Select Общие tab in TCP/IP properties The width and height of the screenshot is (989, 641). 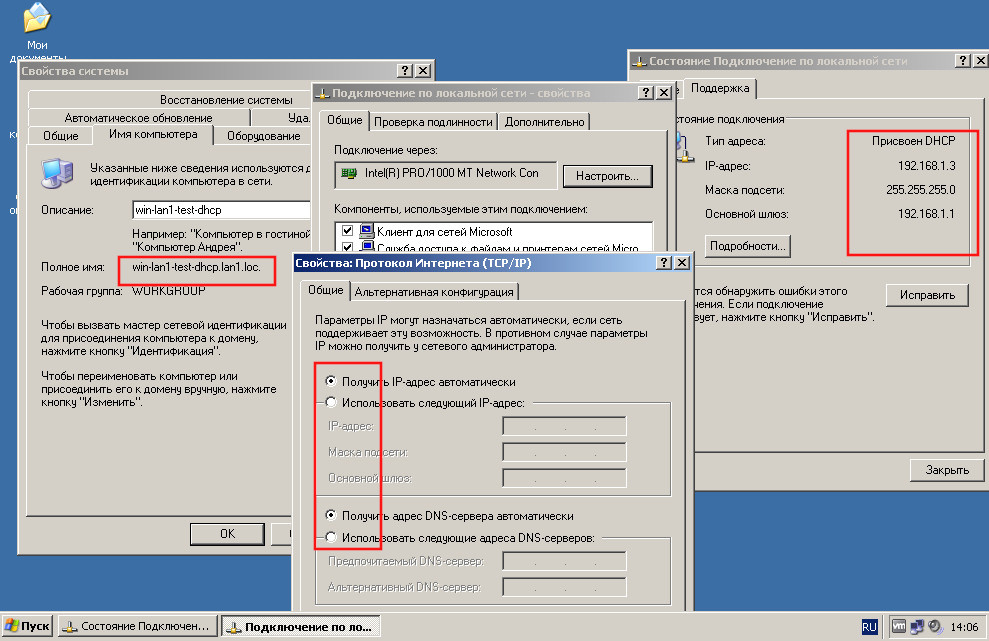325,290
